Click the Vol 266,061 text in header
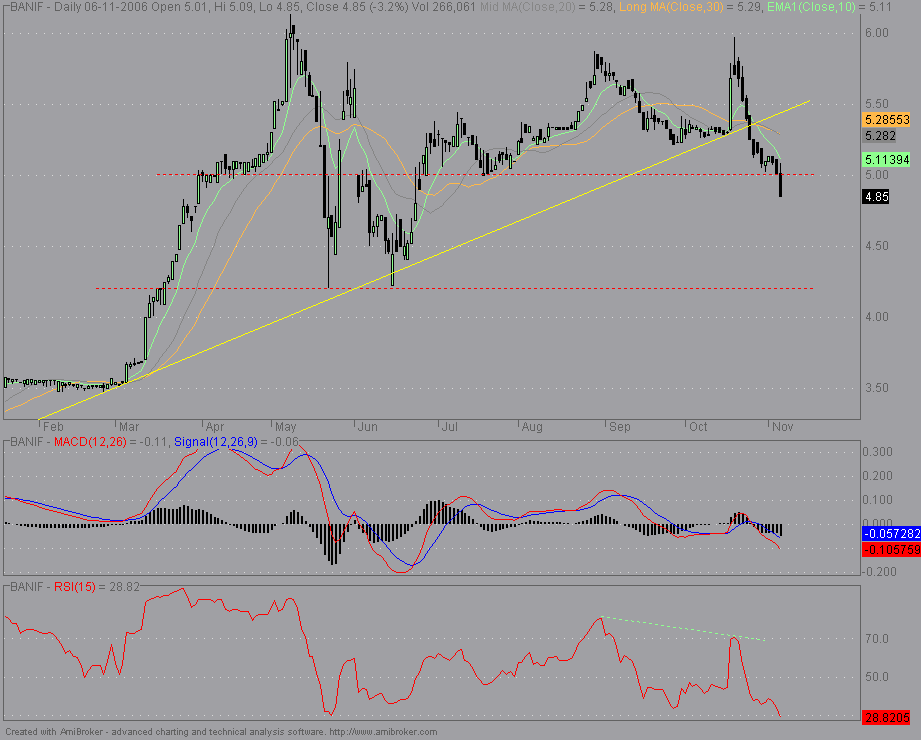 pyautogui.click(x=443, y=7)
